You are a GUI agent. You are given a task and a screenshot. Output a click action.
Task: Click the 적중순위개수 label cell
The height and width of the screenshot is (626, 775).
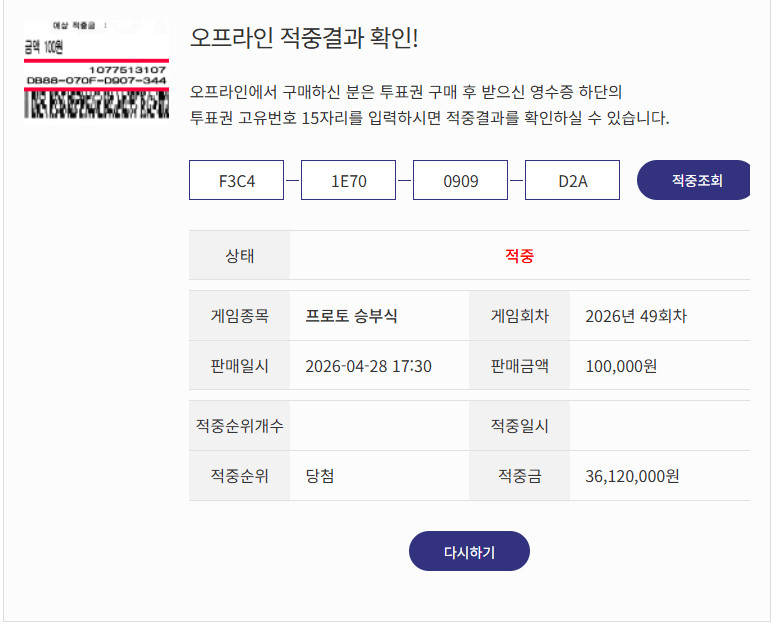[x=239, y=426]
